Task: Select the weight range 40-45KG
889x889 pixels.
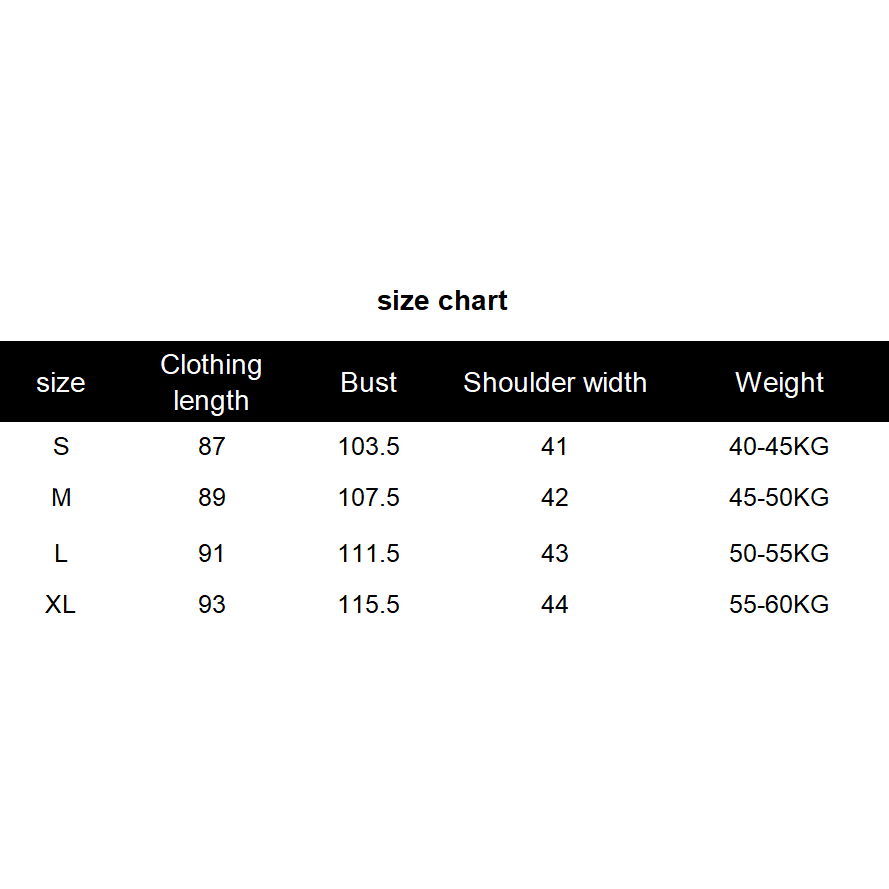Action: [779, 447]
